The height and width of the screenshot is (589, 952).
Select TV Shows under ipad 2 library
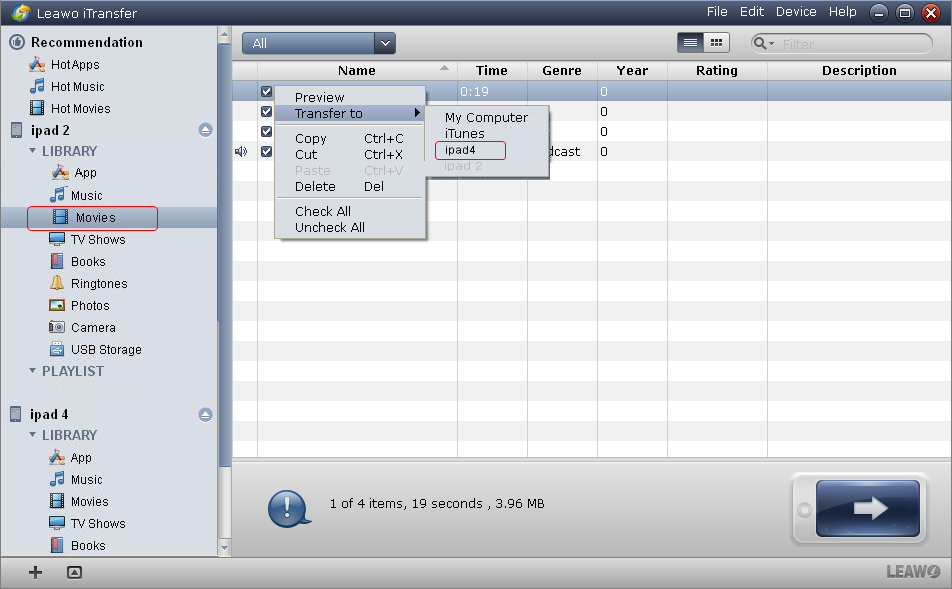coord(87,239)
